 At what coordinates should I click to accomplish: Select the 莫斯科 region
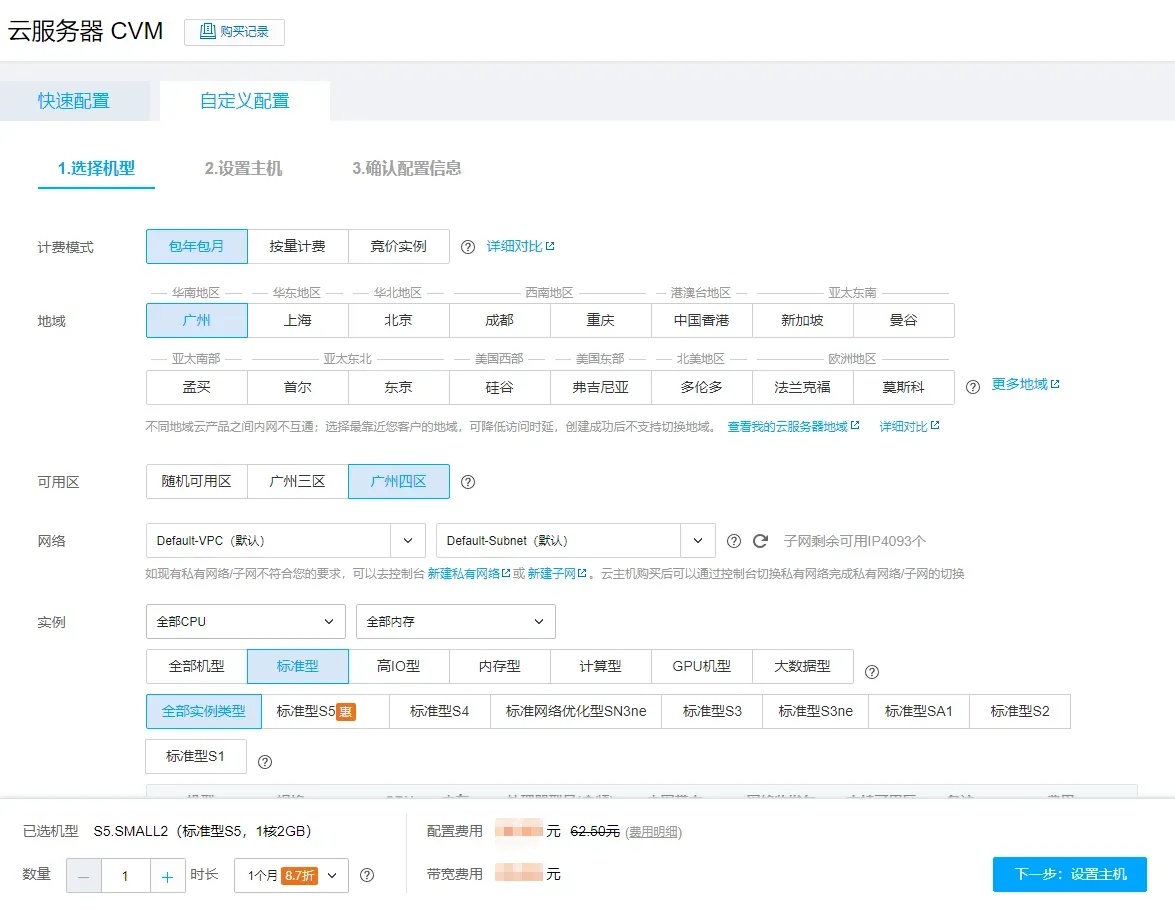[904, 387]
